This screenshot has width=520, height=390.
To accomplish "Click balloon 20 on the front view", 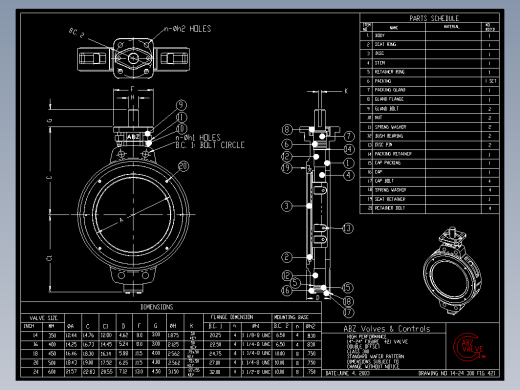I will click(183, 166).
